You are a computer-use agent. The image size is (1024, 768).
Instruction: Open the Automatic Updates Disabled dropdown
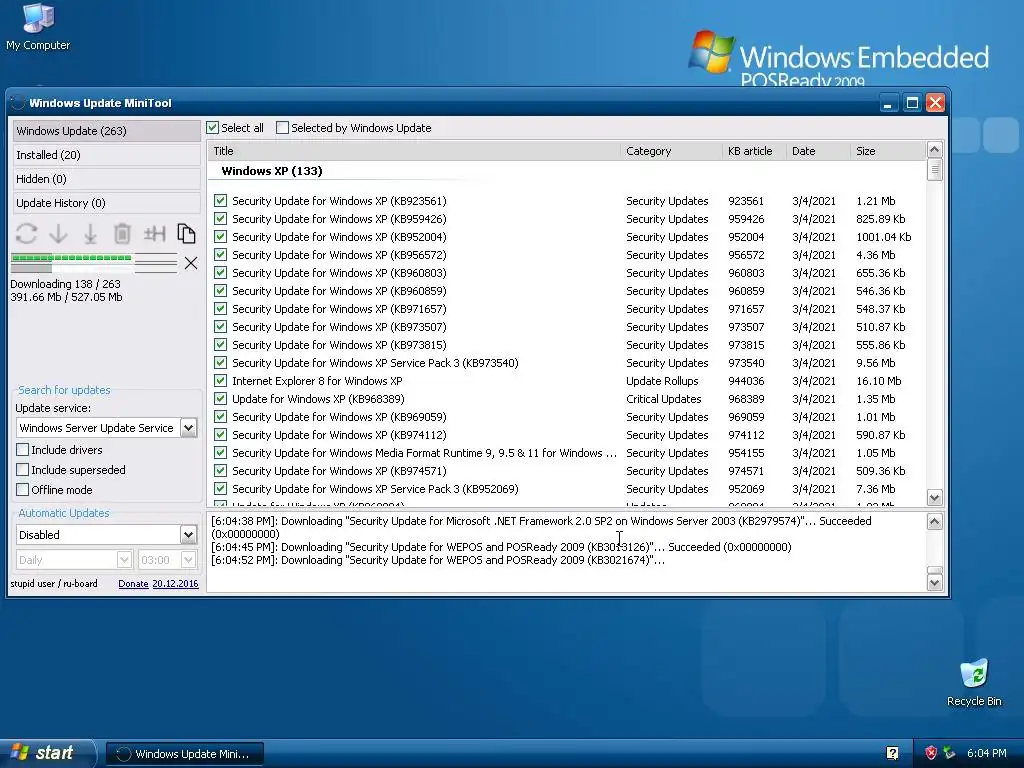click(x=188, y=535)
